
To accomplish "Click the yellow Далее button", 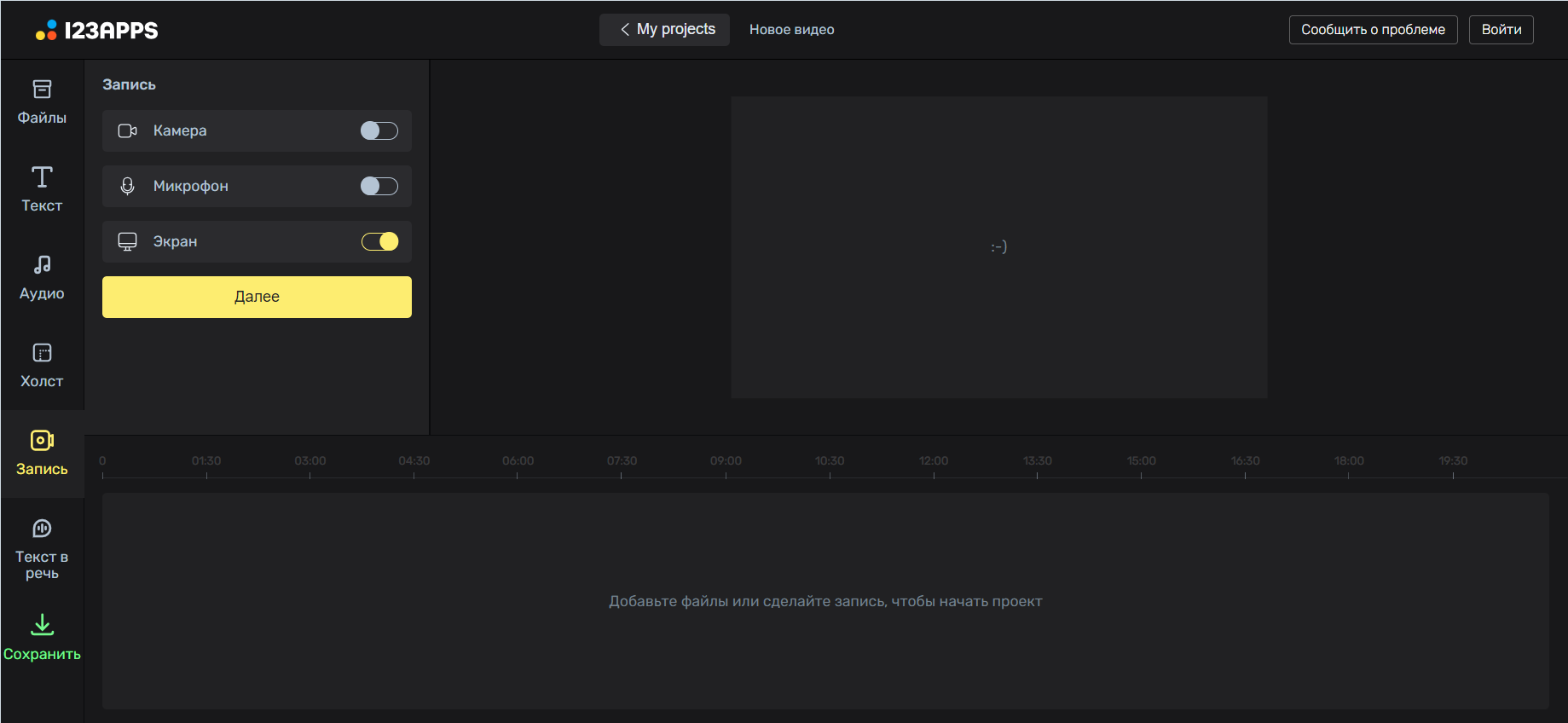I will click(x=257, y=297).
